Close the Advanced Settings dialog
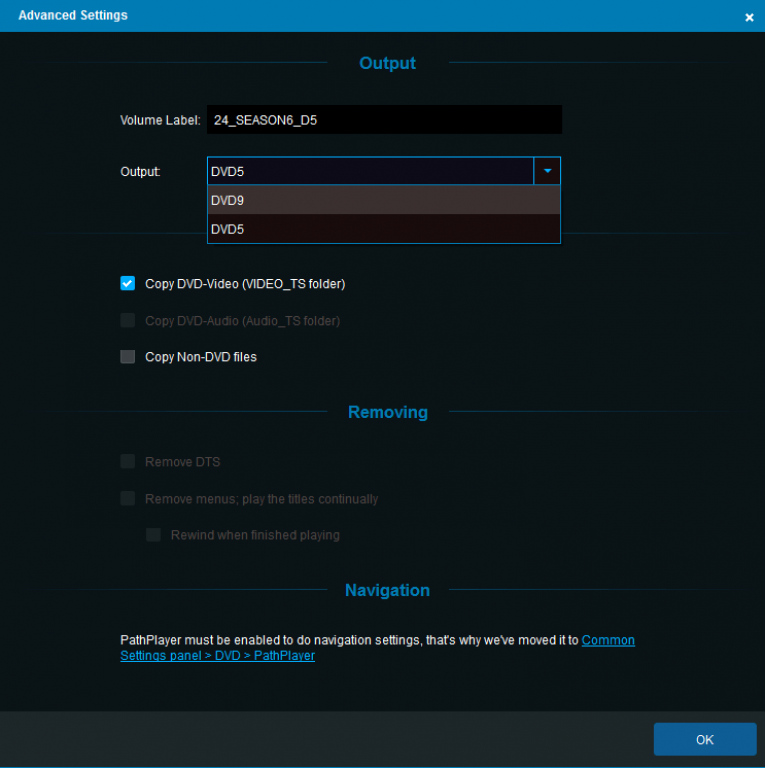The height and width of the screenshot is (768, 765). (749, 18)
